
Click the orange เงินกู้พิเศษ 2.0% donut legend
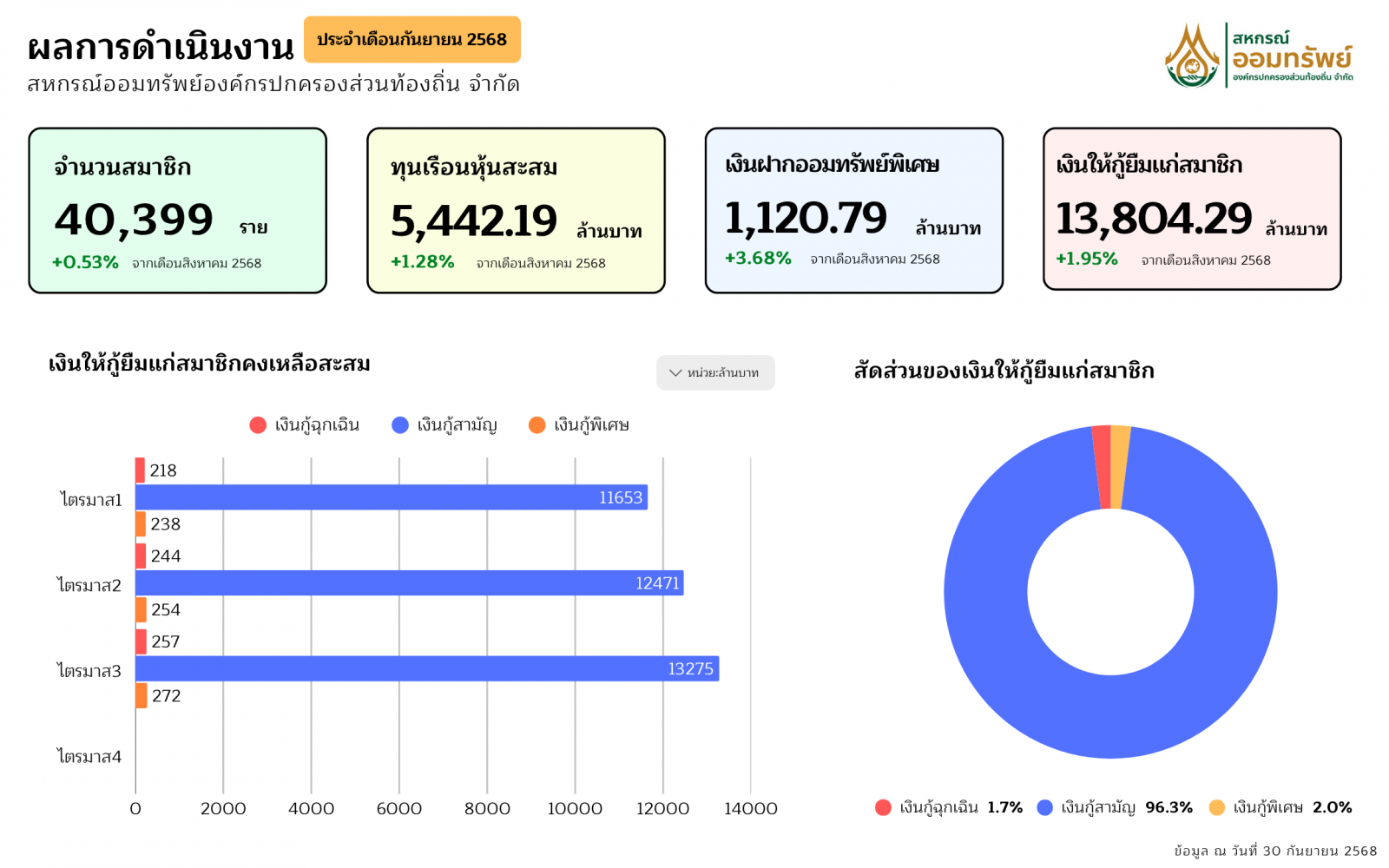point(1281,807)
